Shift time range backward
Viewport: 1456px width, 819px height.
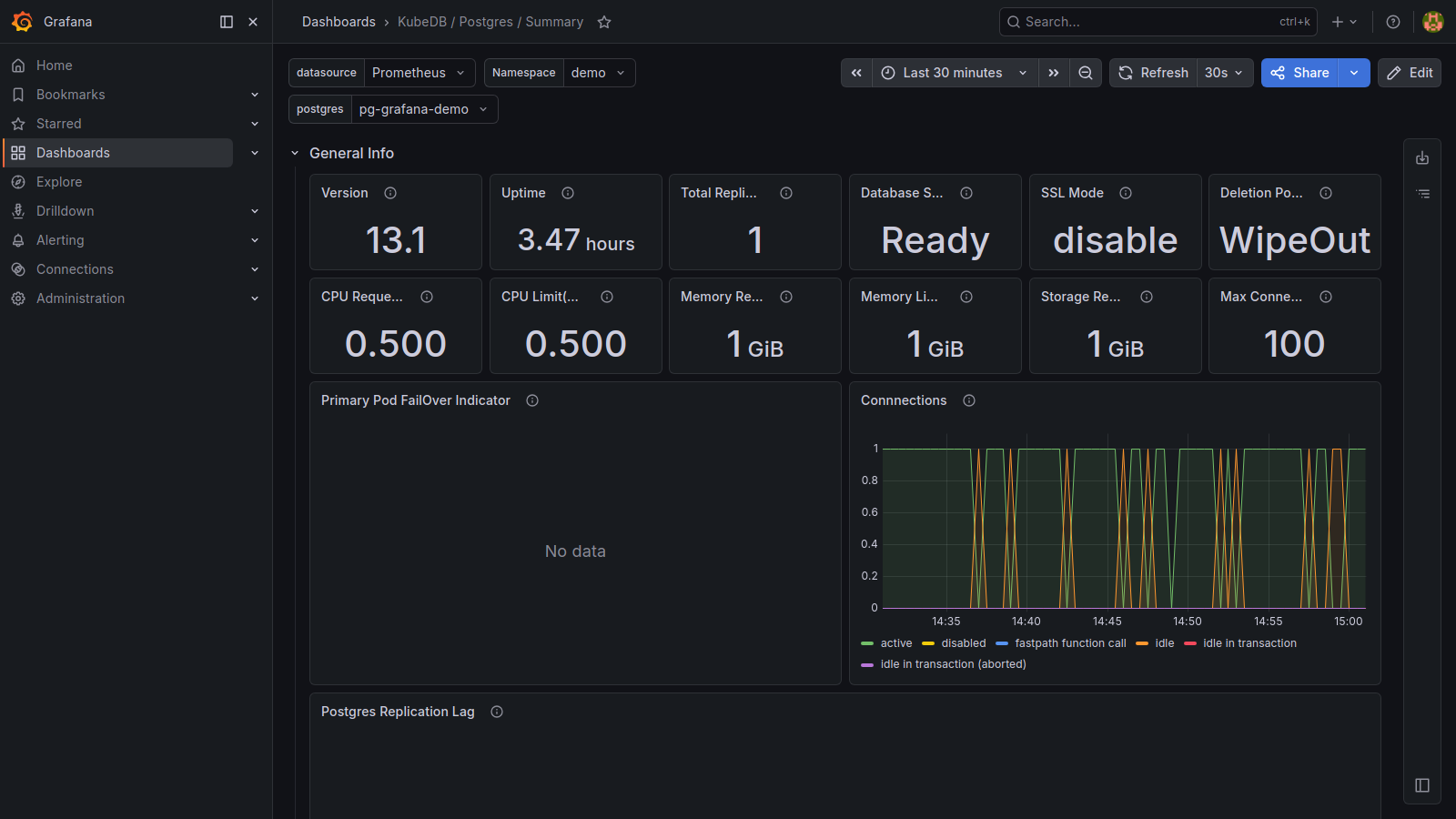coord(856,73)
